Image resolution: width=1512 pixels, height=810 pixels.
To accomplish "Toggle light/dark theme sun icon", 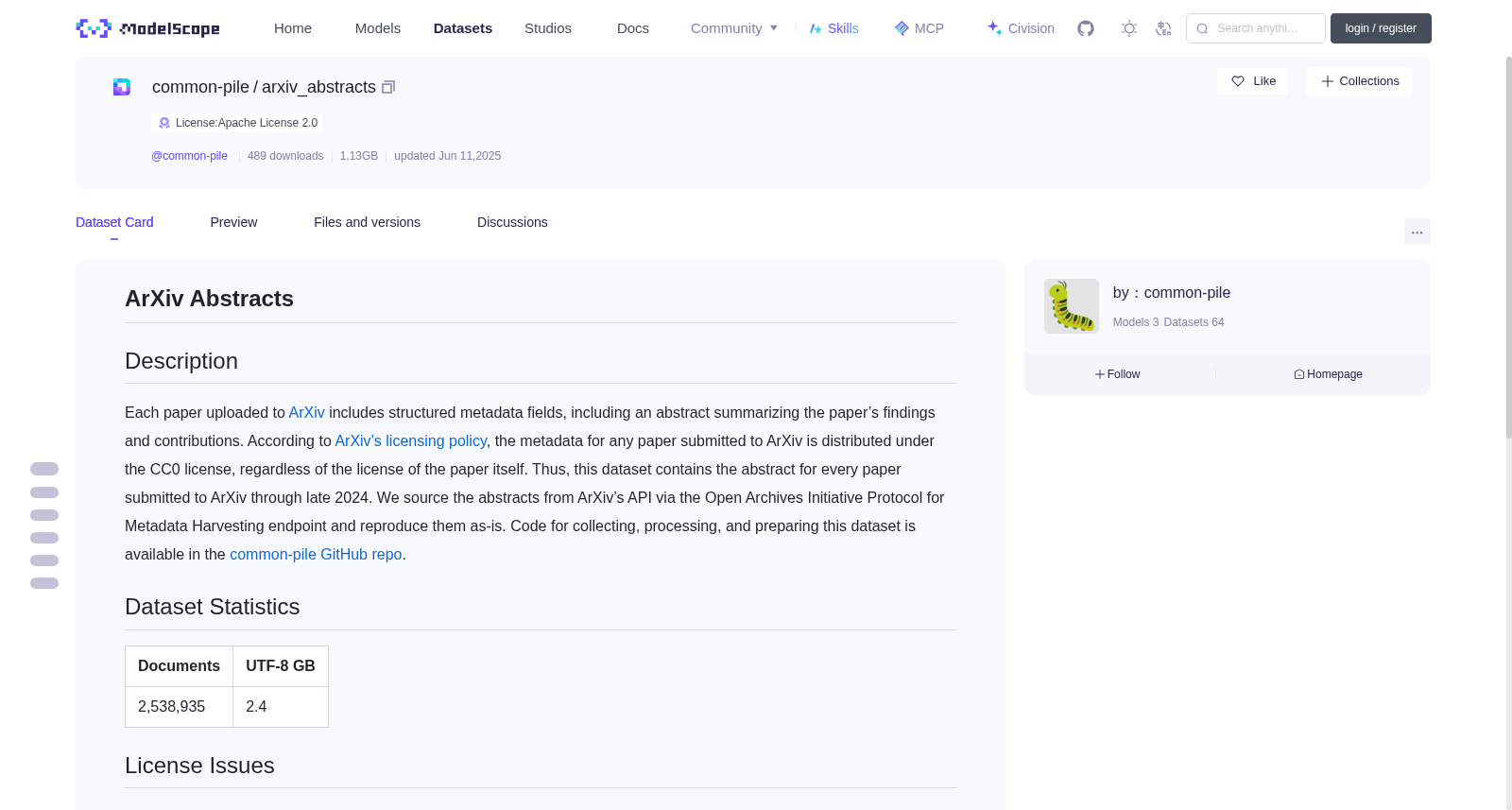I will pyautogui.click(x=1129, y=28).
